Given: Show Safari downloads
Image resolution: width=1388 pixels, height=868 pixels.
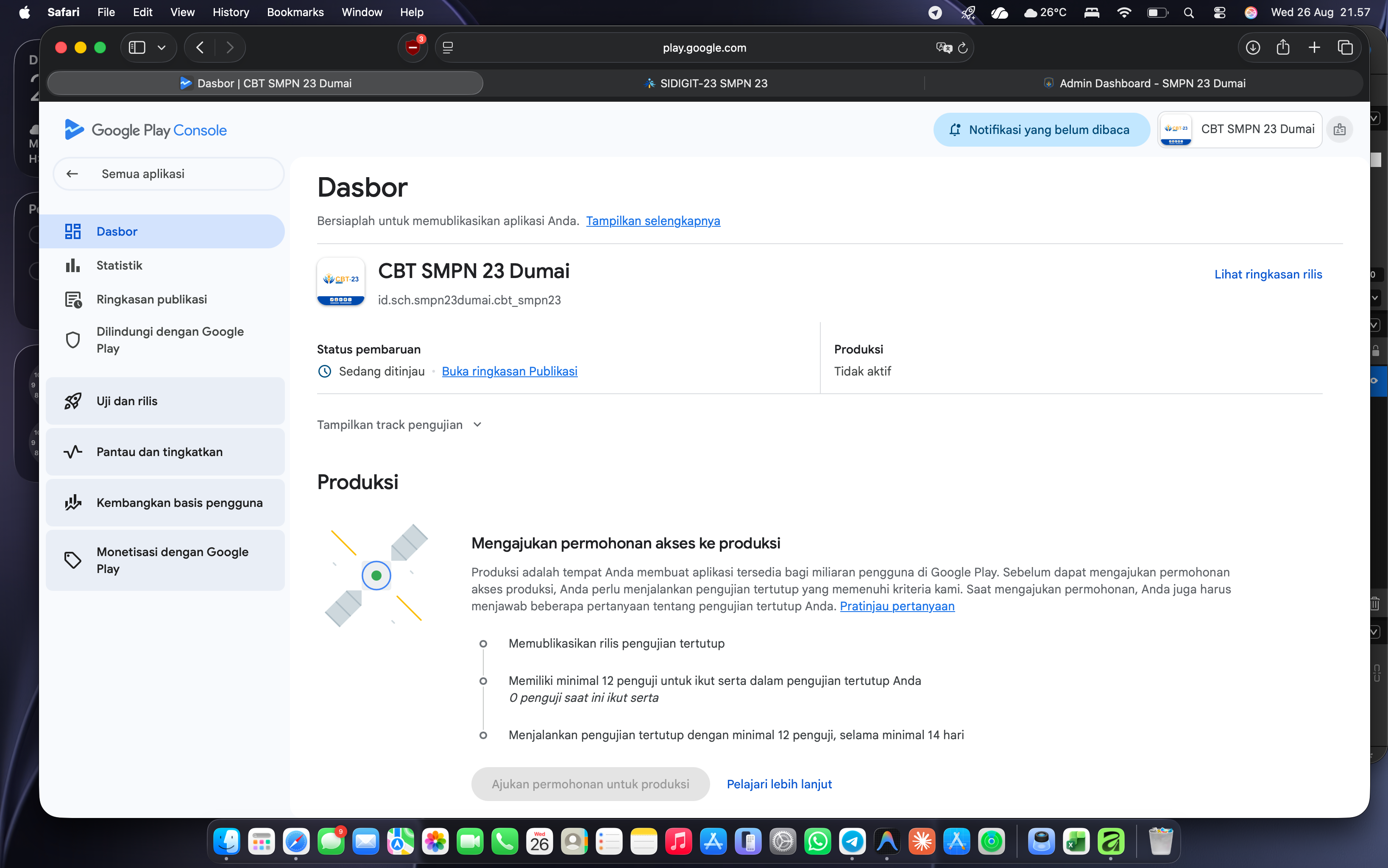Looking at the screenshot, I should 1252,47.
